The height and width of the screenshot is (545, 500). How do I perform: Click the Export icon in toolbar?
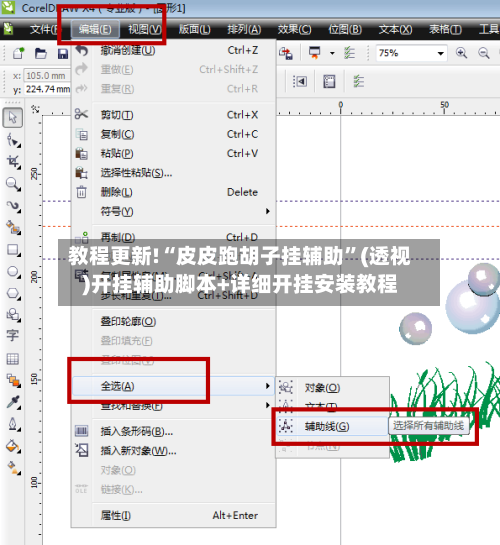[x=286, y=53]
